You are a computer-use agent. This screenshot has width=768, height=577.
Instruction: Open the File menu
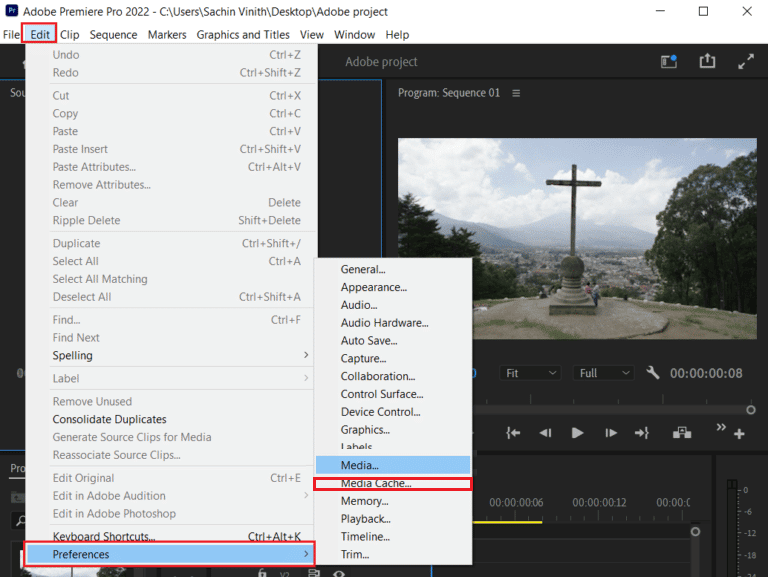tap(11, 35)
